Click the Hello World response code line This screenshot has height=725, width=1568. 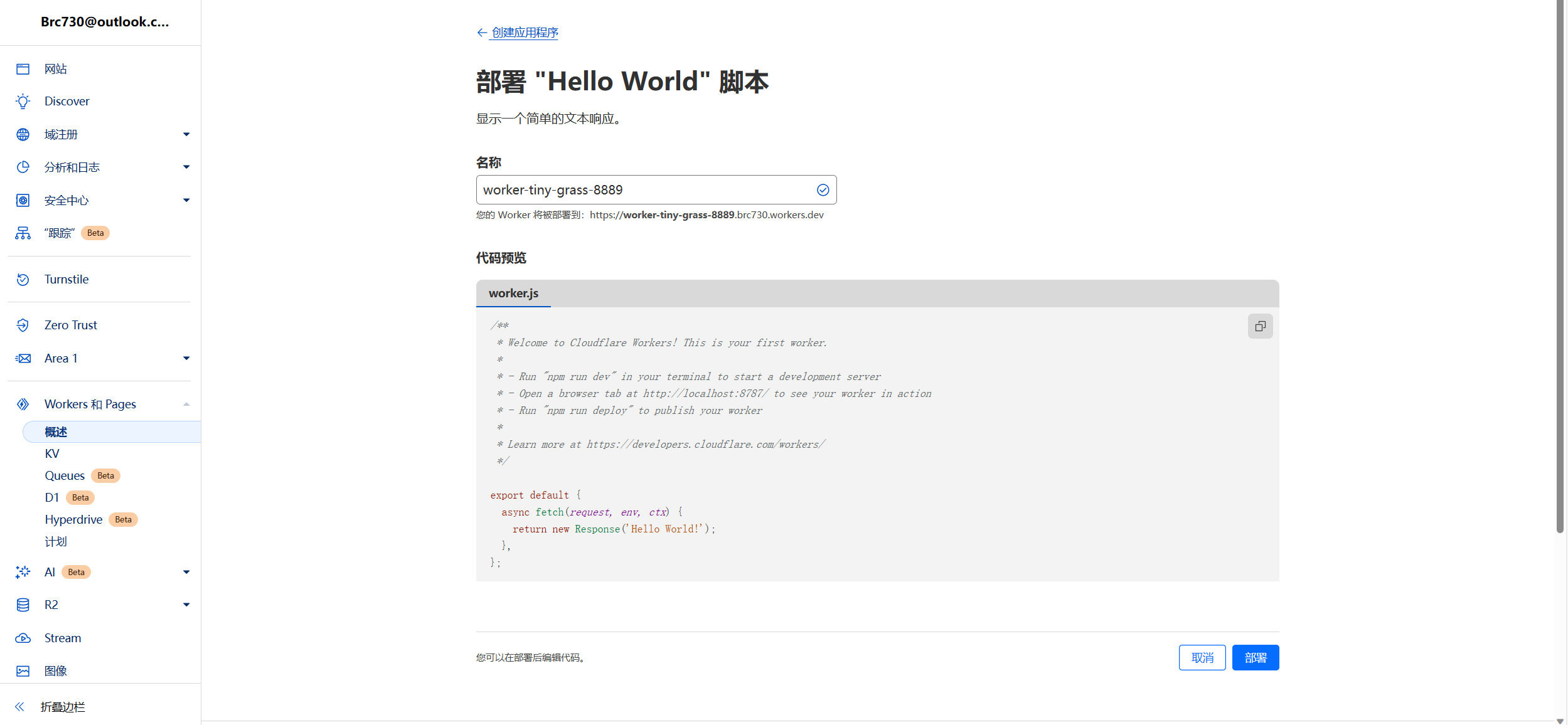[614, 529]
